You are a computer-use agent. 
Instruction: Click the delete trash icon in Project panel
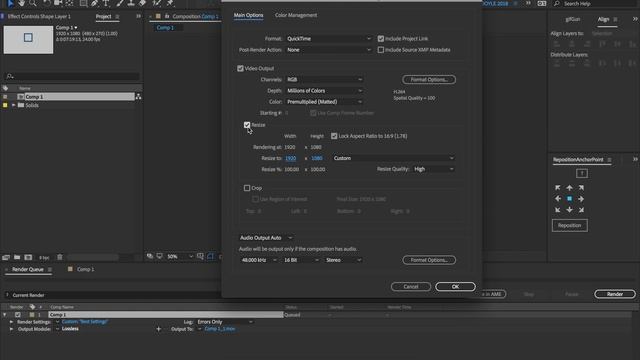[x=60, y=257]
